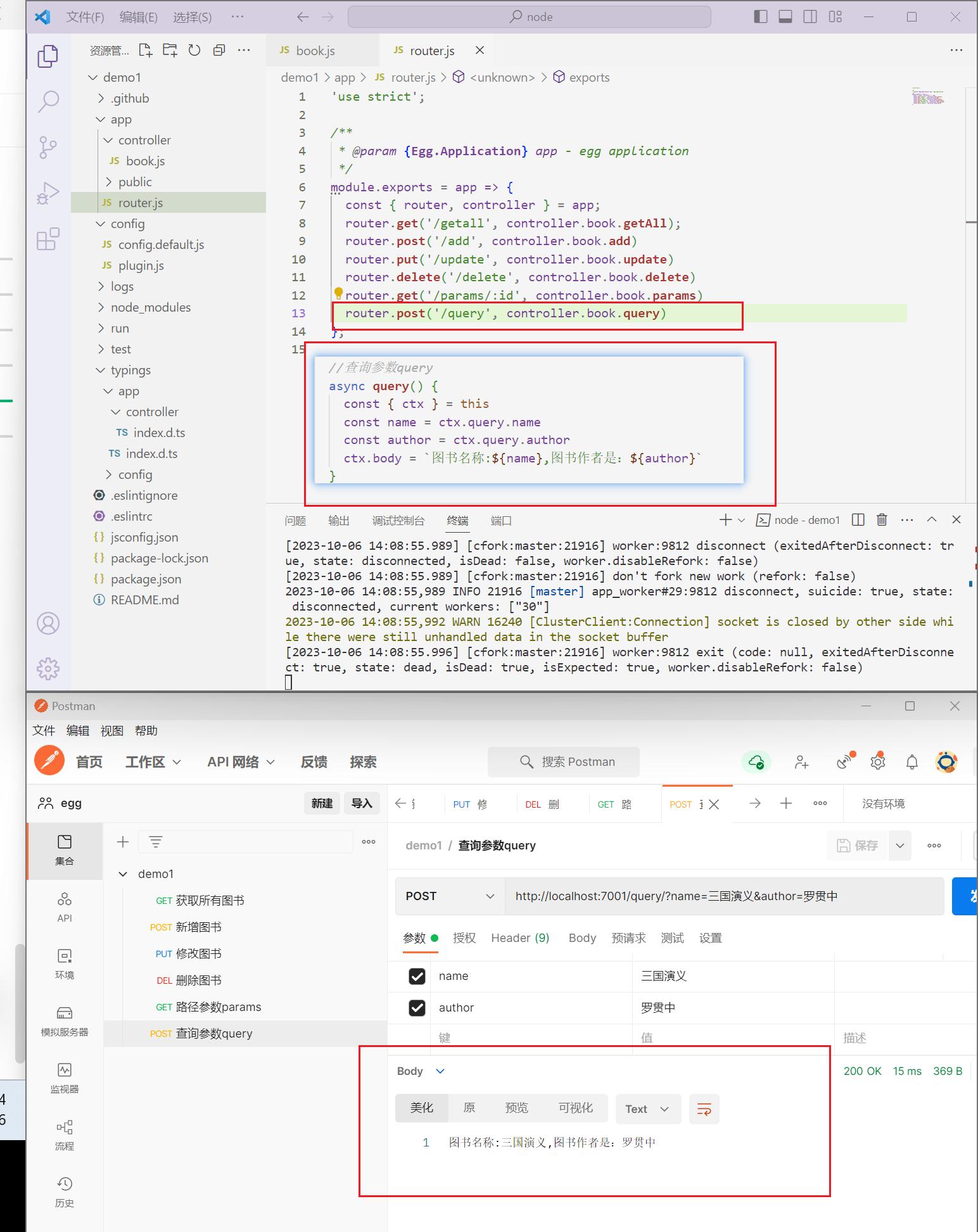Open Postman Collections sidebar tab
The image size is (978, 1232).
[65, 849]
